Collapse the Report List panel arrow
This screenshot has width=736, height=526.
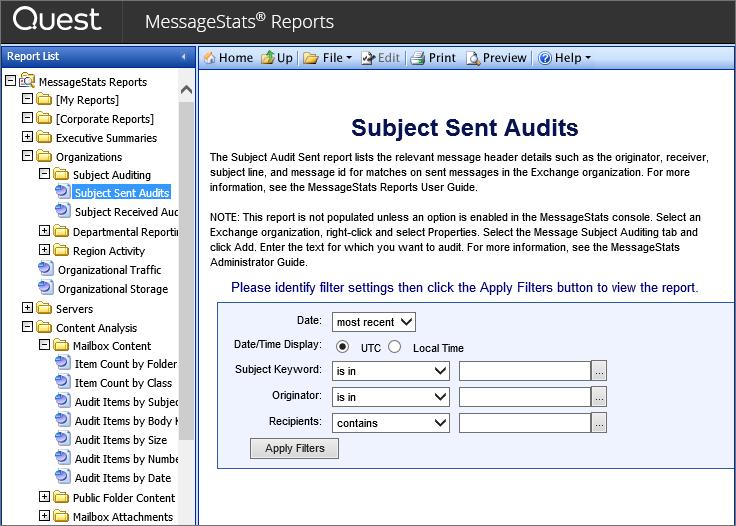pos(184,57)
